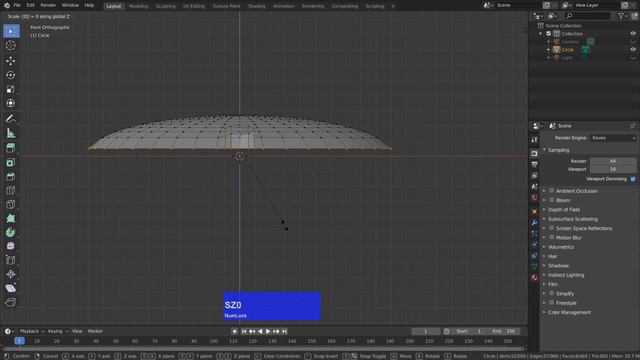Jump to the timeline end frame
Image resolution: width=640 pixels, height=360 pixels.
click(x=284, y=331)
